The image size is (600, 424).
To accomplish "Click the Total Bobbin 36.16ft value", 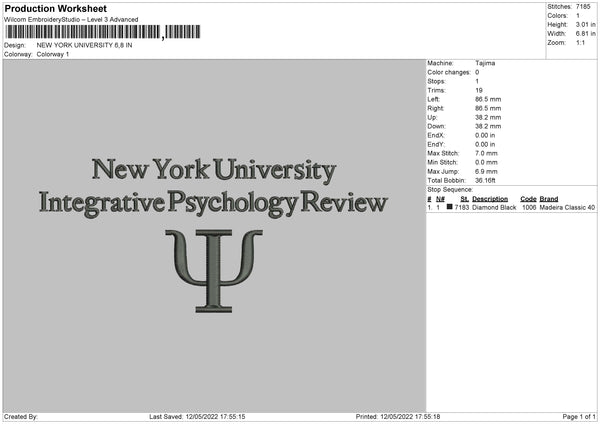I will [486, 181].
